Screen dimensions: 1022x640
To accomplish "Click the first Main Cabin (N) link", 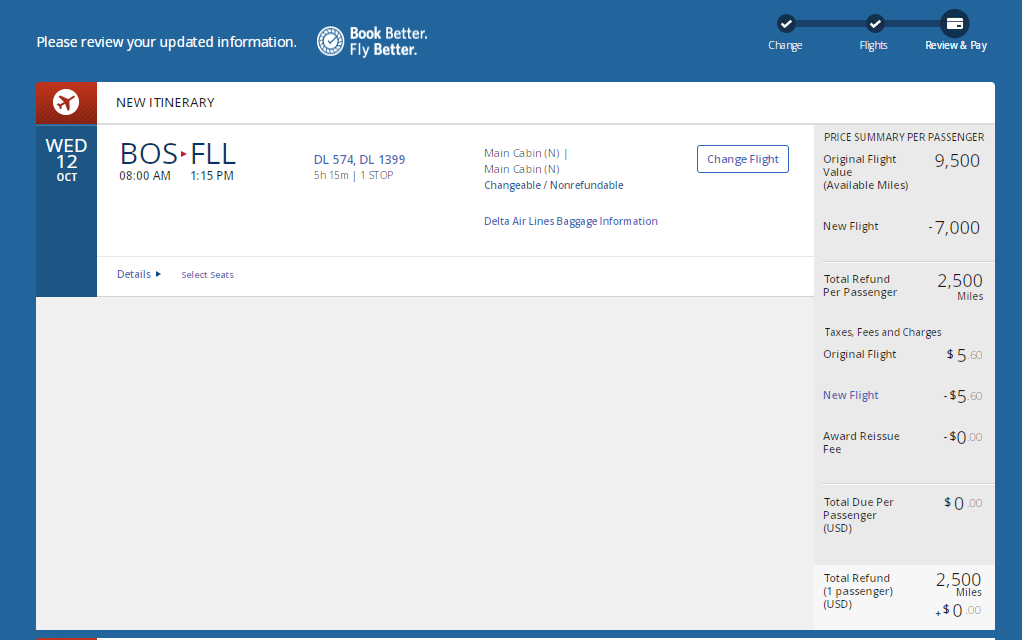I will (x=522, y=153).
